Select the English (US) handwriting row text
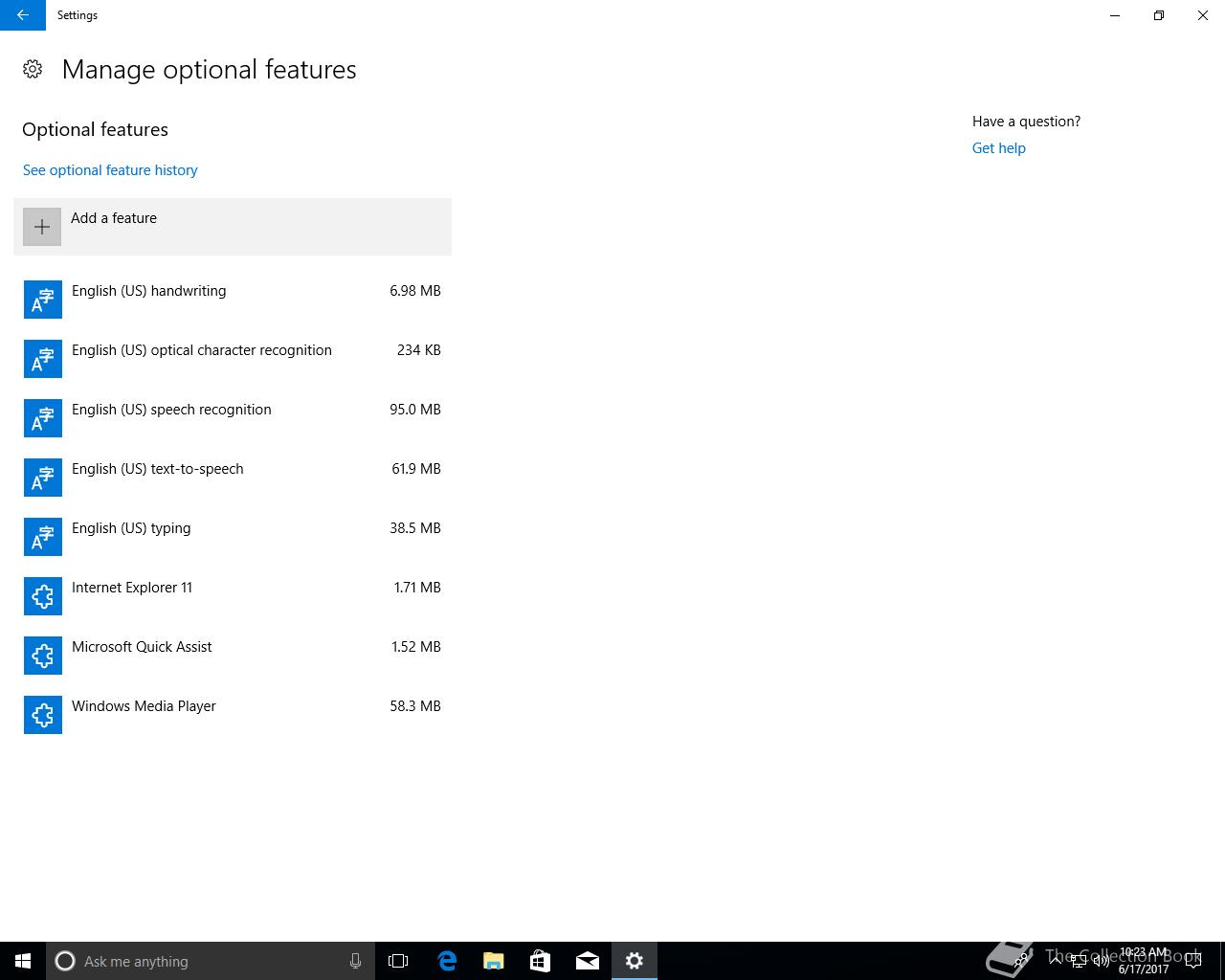 tap(149, 291)
